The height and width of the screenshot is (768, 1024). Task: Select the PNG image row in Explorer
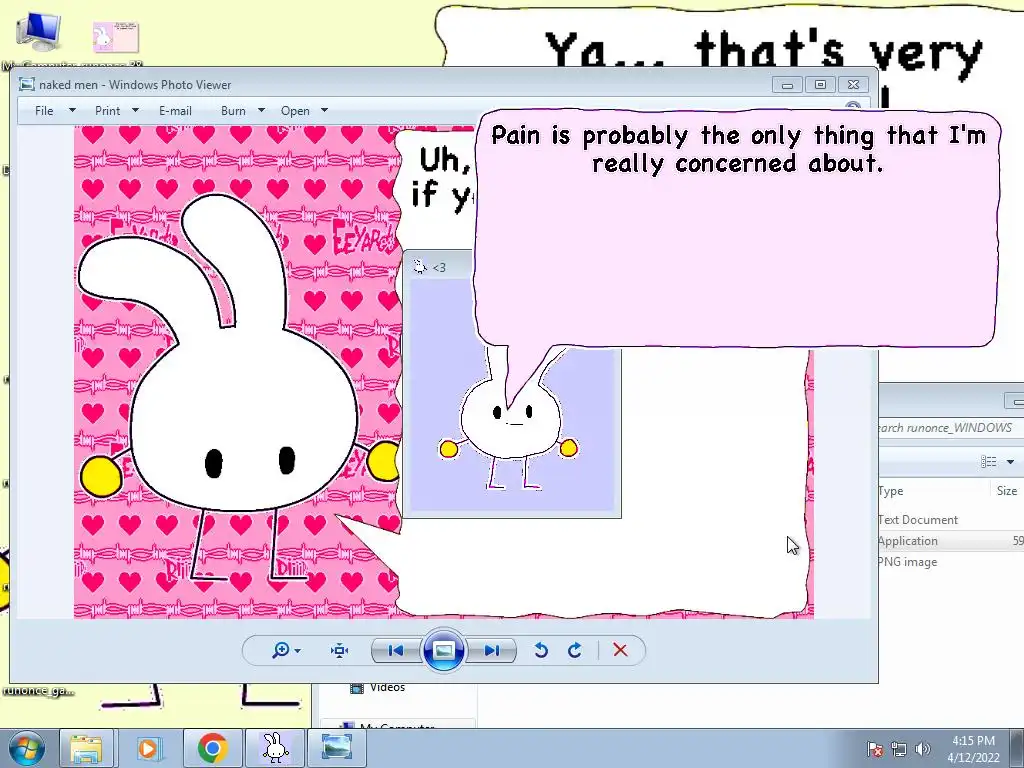coord(951,562)
